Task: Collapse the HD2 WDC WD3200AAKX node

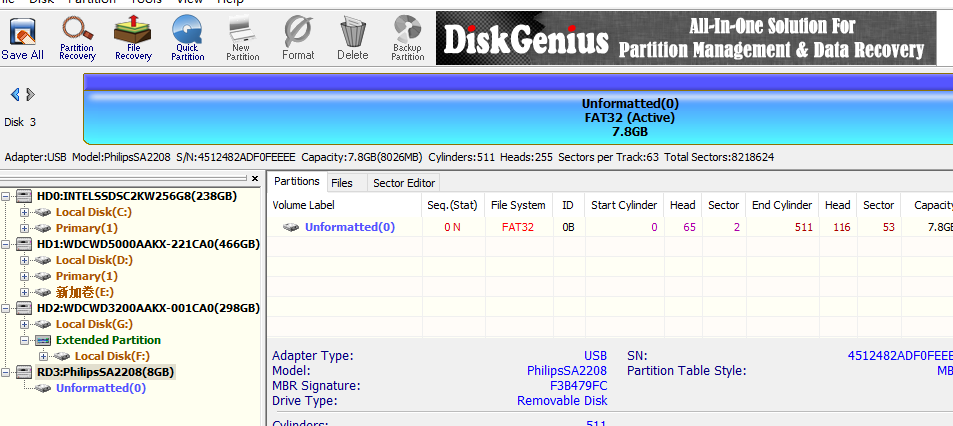Action: (6, 308)
